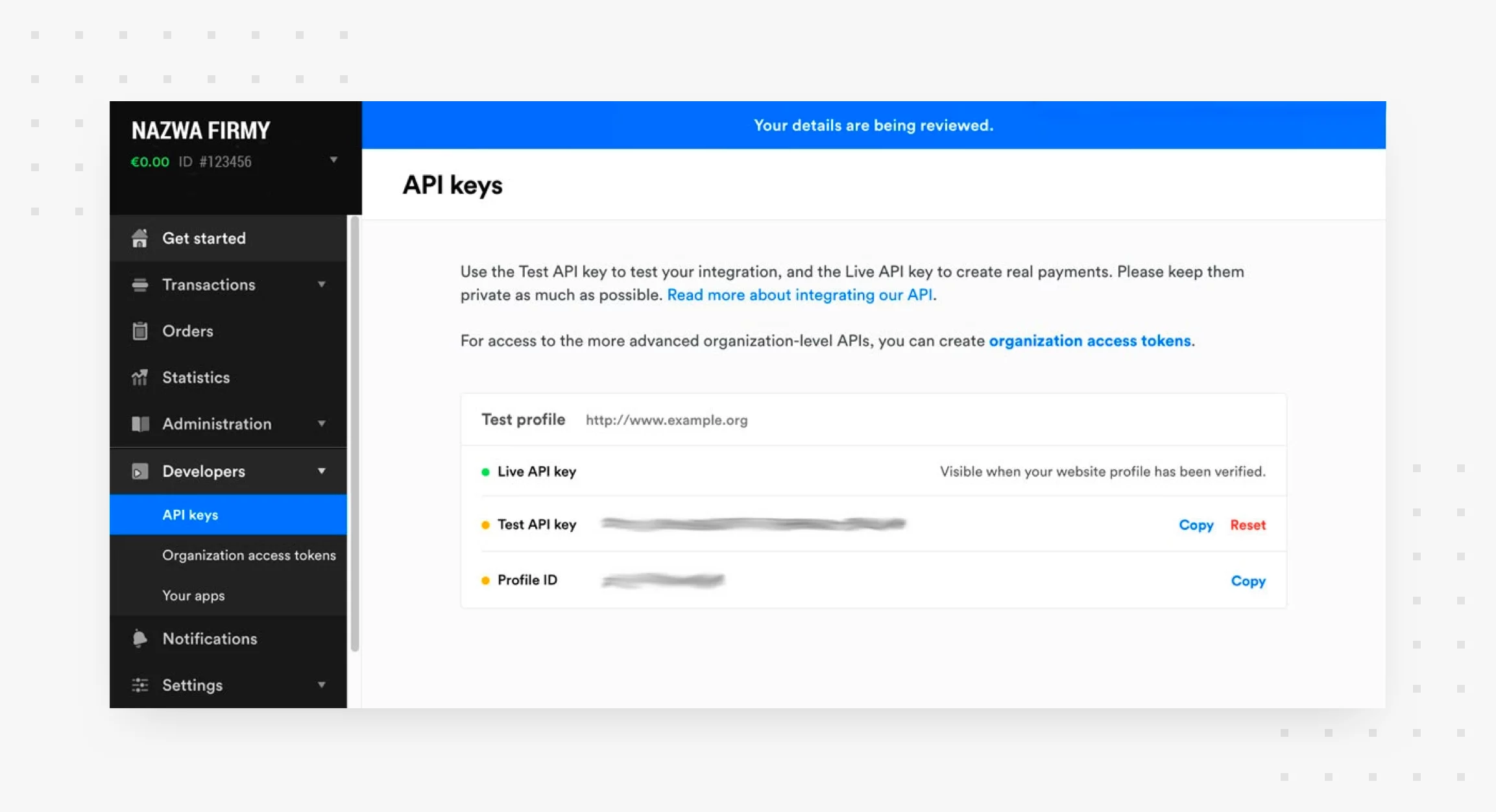Open Your apps in sidebar

tap(193, 596)
